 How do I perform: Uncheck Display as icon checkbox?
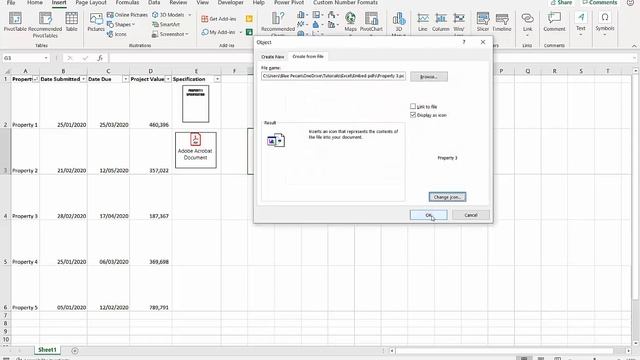(413, 115)
